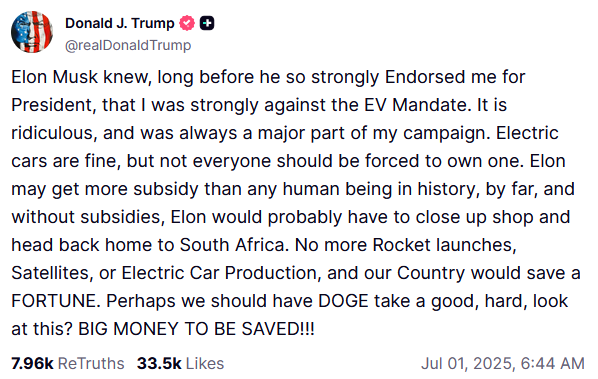Click the word 'DOGE' in post
The image size is (598, 379).
coord(343,301)
